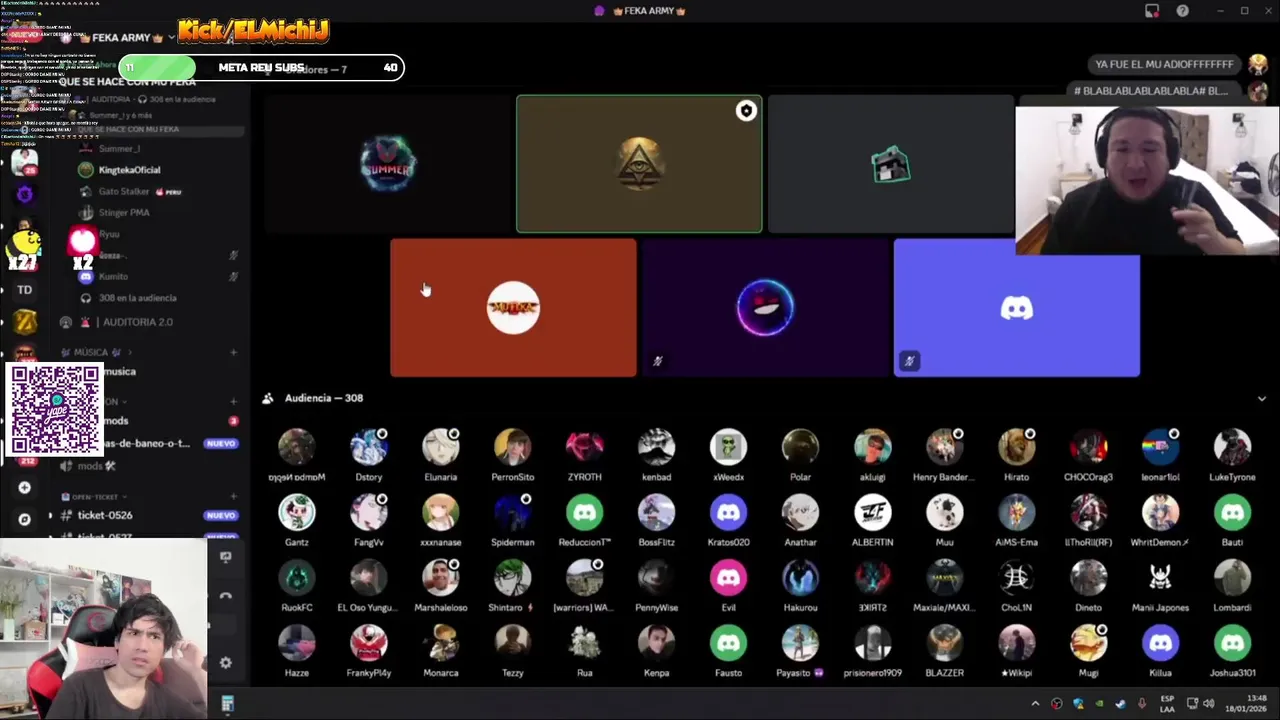Viewport: 1280px width, 720px height.
Task: Open audience member xWeedx
Action: tap(729, 455)
